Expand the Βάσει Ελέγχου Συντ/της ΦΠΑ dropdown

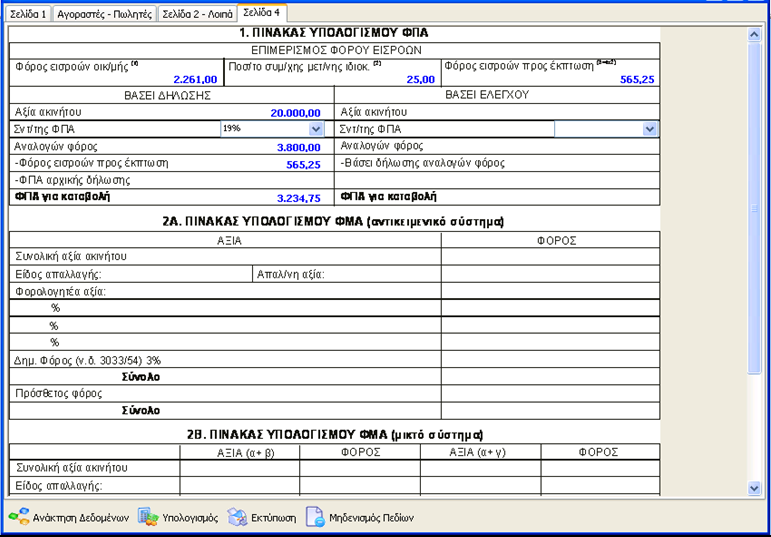coord(650,129)
